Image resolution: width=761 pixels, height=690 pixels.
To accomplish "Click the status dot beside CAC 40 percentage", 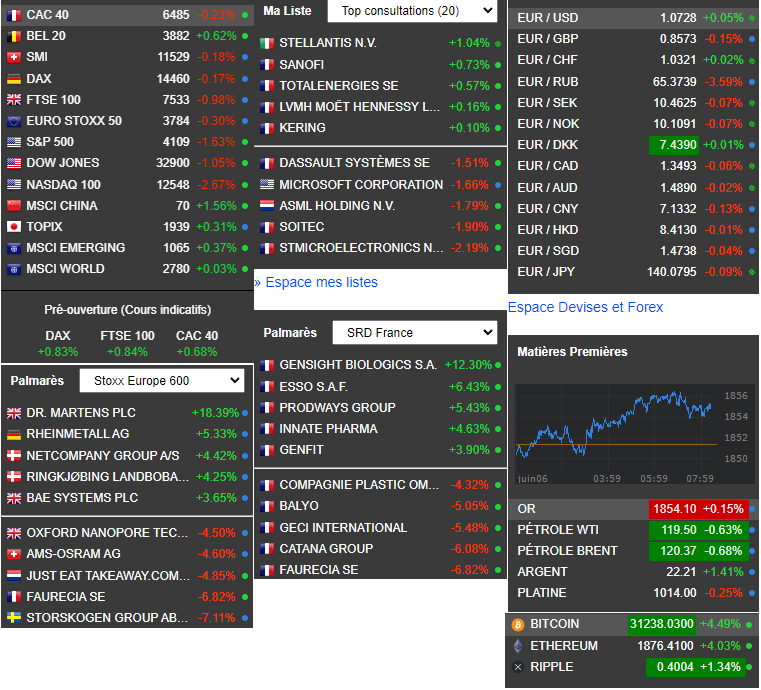I will pos(245,15).
